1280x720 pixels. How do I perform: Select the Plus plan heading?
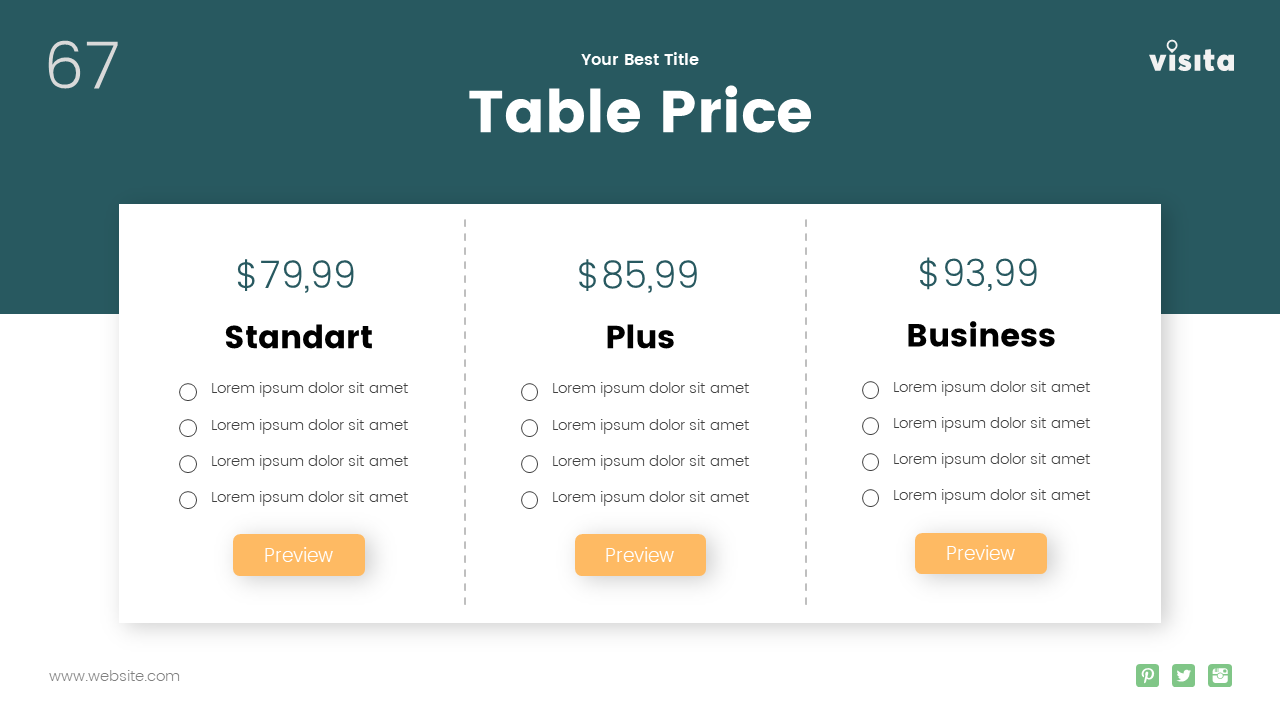click(x=640, y=337)
